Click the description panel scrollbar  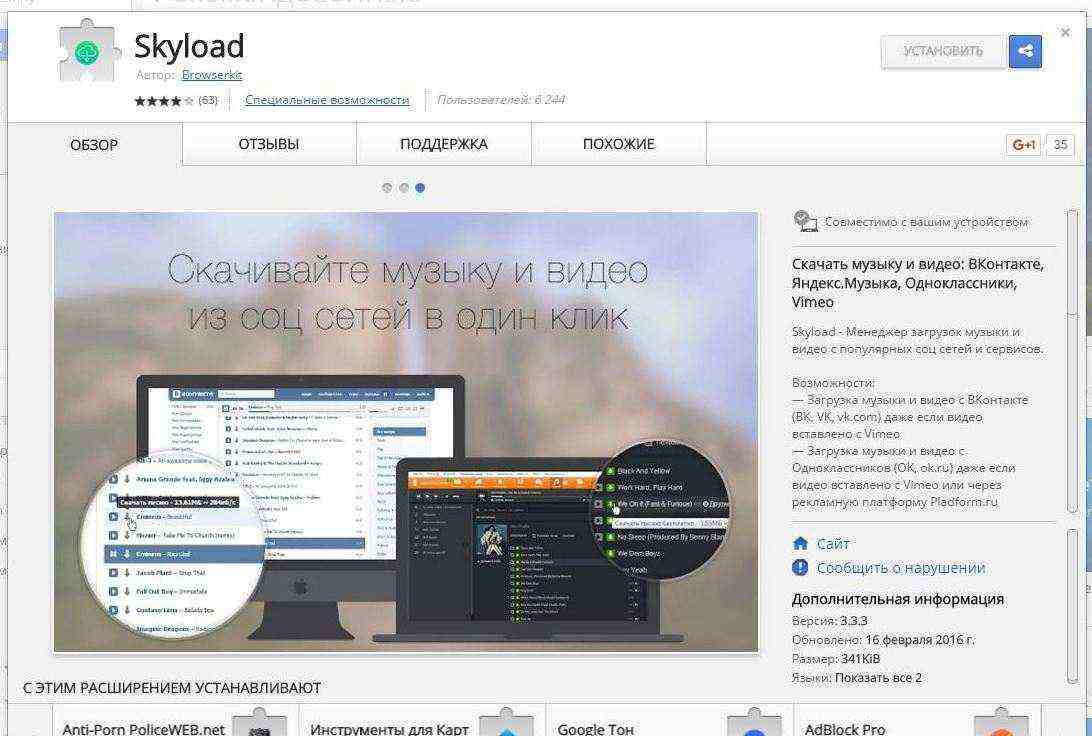[x=1072, y=361]
